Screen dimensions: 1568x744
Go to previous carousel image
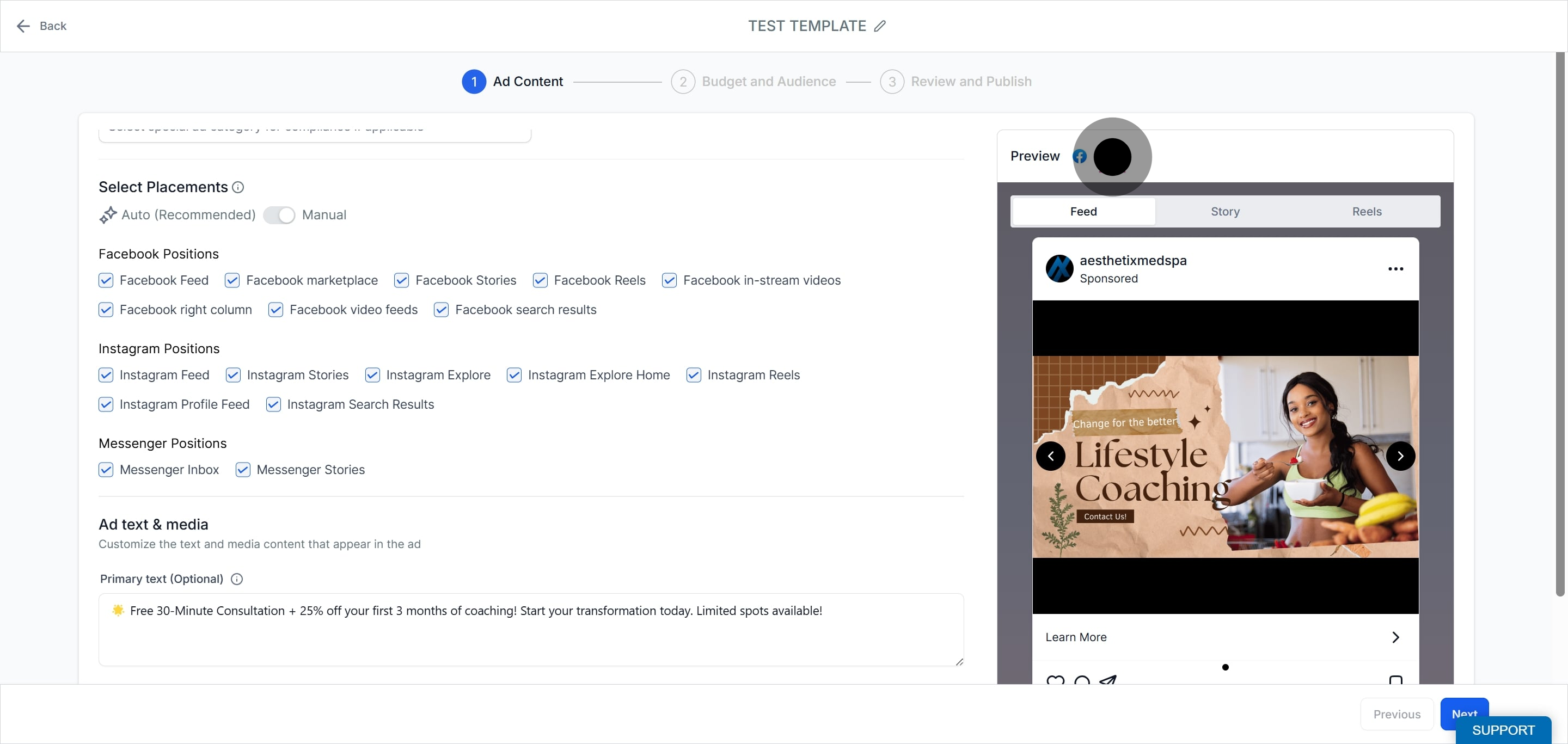point(1051,456)
